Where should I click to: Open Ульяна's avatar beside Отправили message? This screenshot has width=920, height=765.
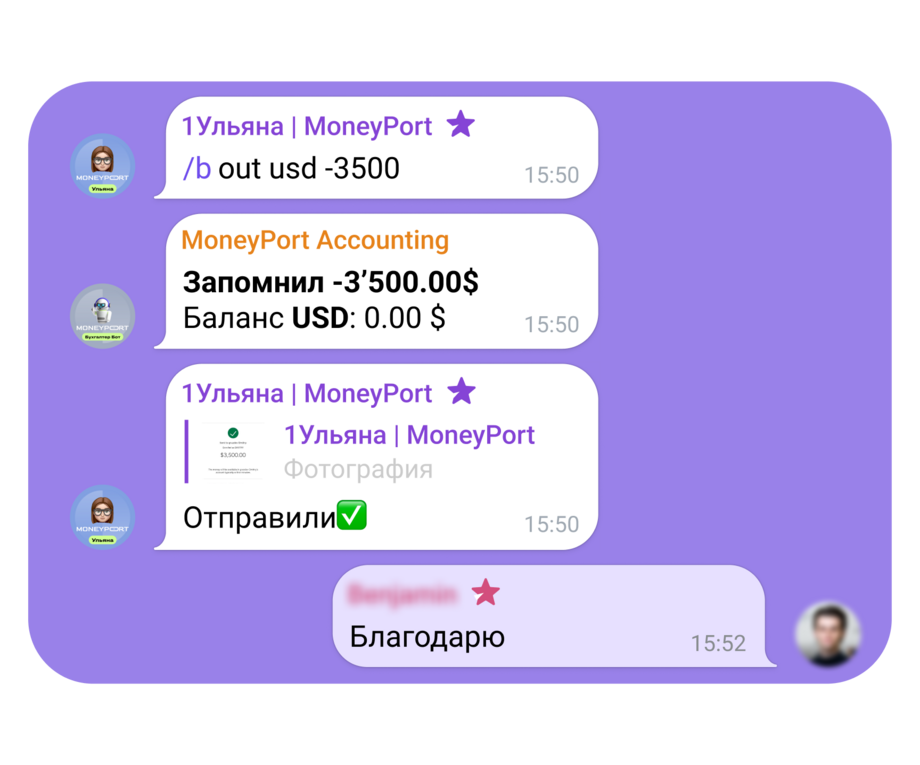(x=103, y=517)
